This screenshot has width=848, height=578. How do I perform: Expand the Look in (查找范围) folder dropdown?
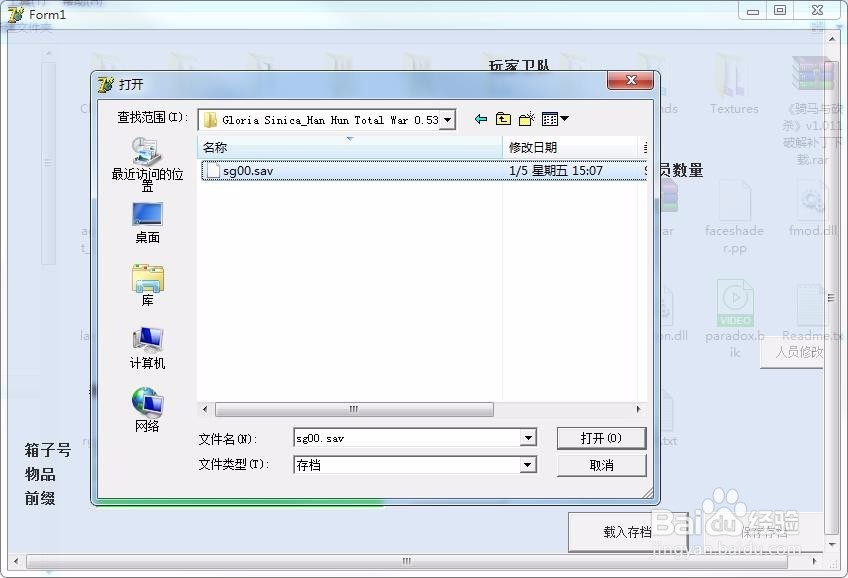447,120
